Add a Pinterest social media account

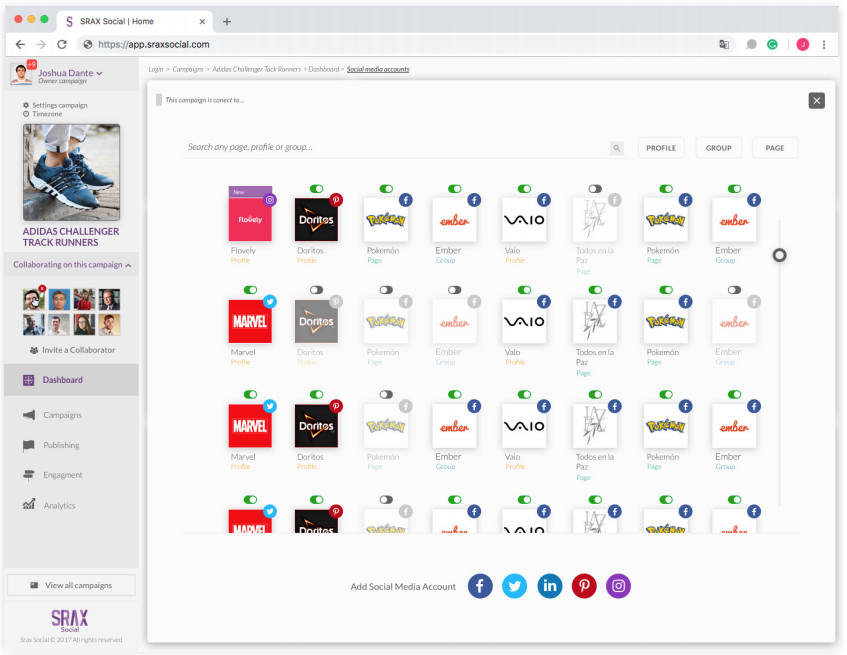click(584, 586)
